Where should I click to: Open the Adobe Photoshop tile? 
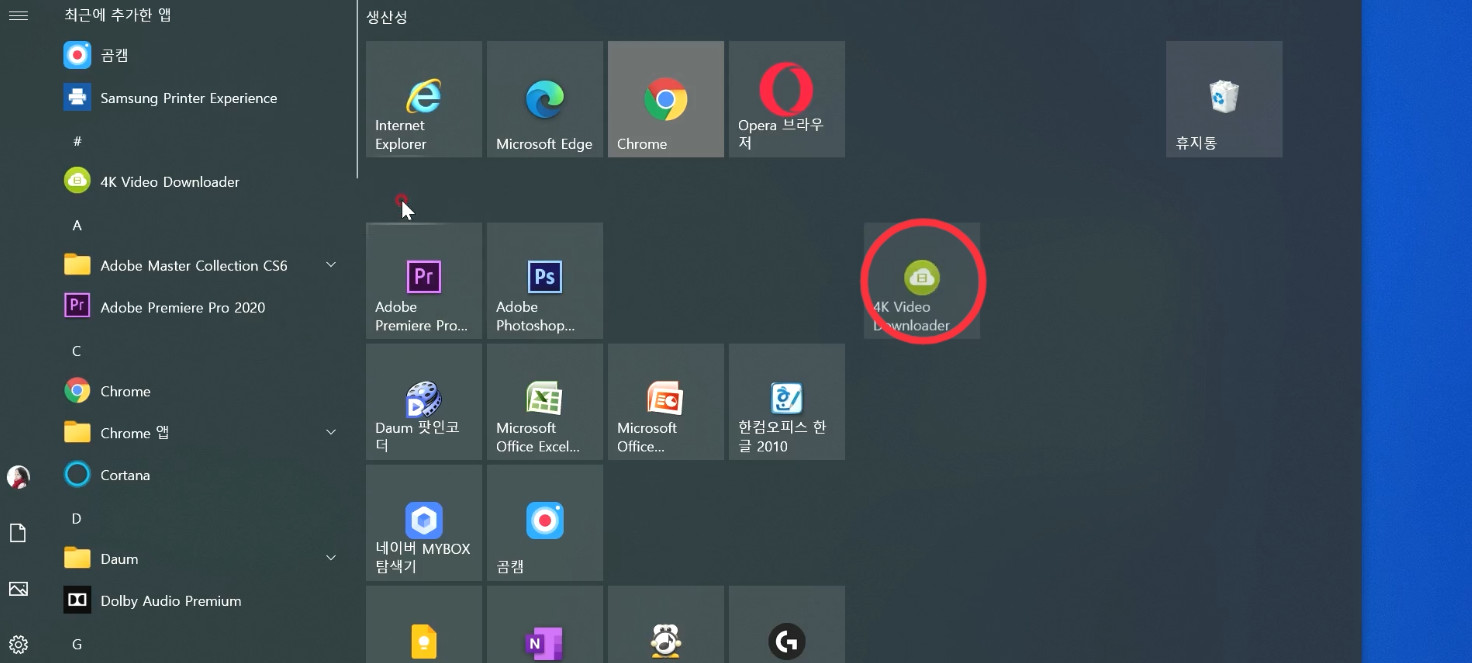(545, 281)
